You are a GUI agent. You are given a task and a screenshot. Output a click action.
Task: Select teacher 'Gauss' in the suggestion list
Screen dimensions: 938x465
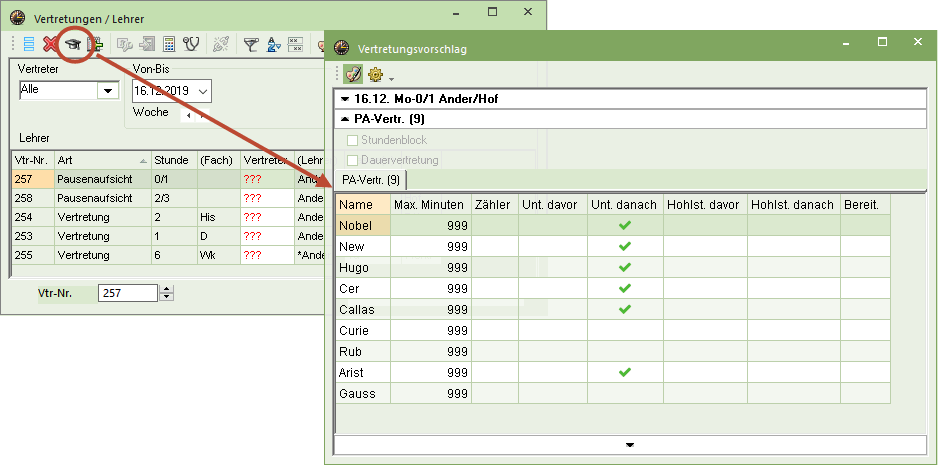363,393
